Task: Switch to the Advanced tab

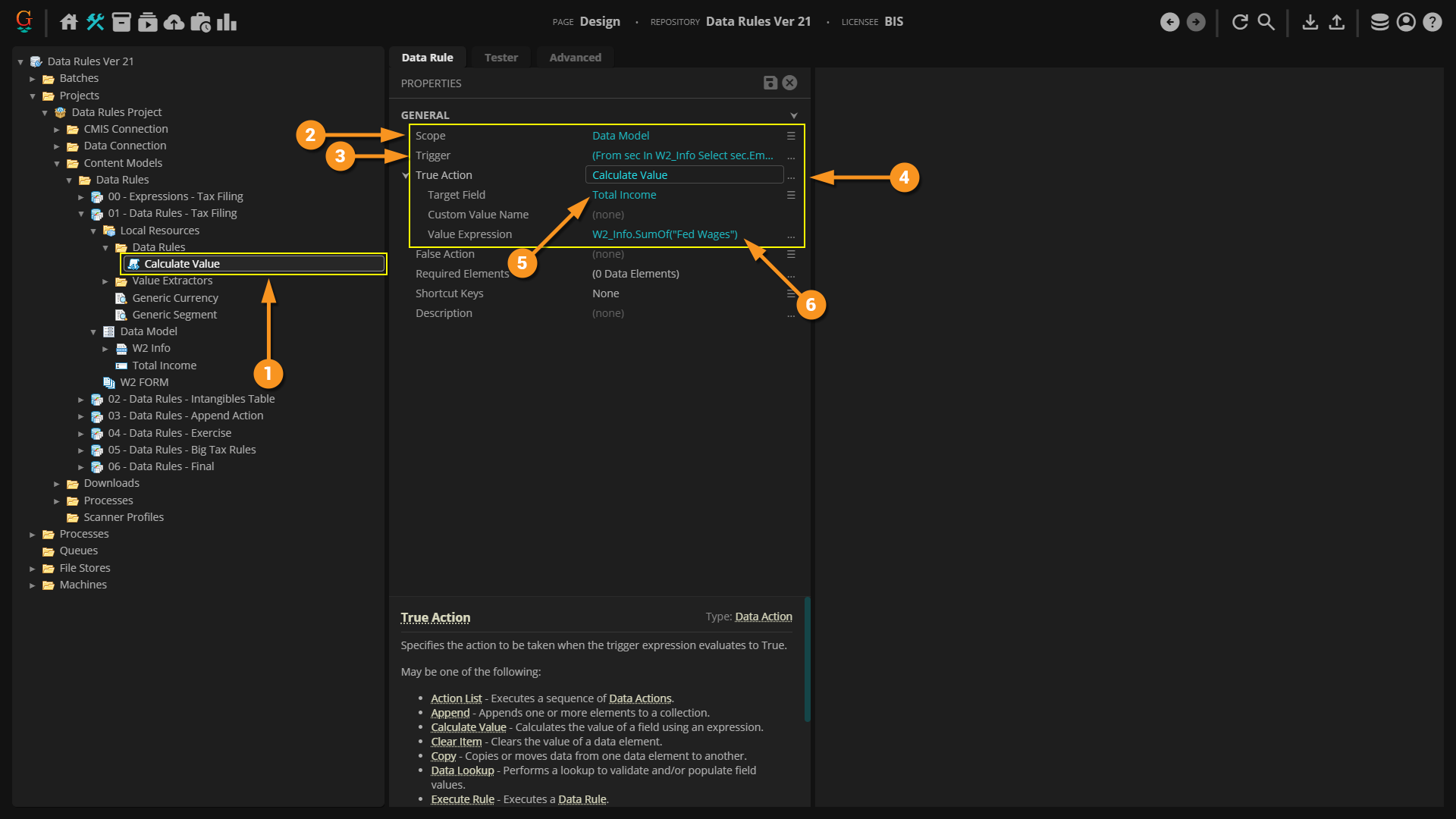Action: pyautogui.click(x=575, y=58)
